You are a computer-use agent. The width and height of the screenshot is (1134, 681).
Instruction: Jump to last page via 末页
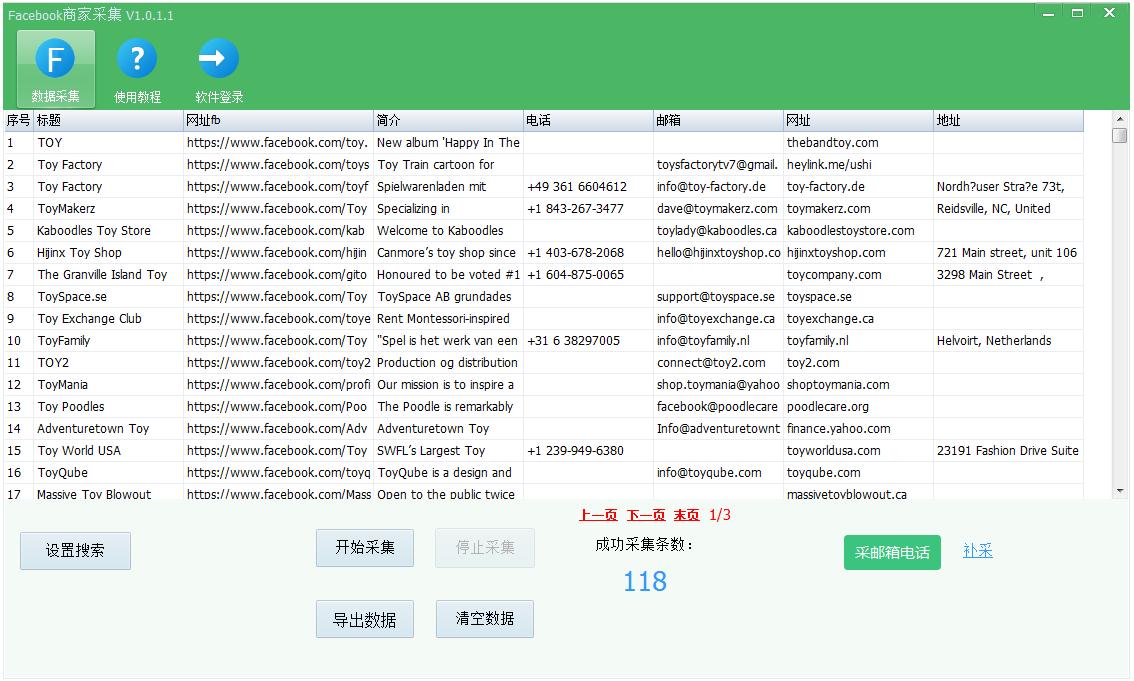[686, 516]
